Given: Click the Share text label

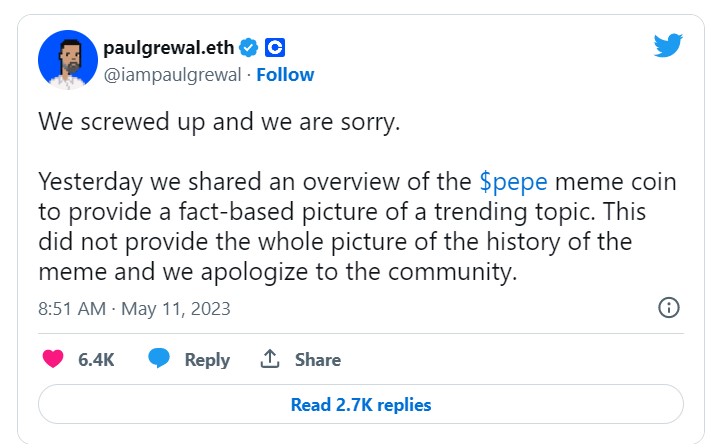Looking at the screenshot, I should (317, 360).
